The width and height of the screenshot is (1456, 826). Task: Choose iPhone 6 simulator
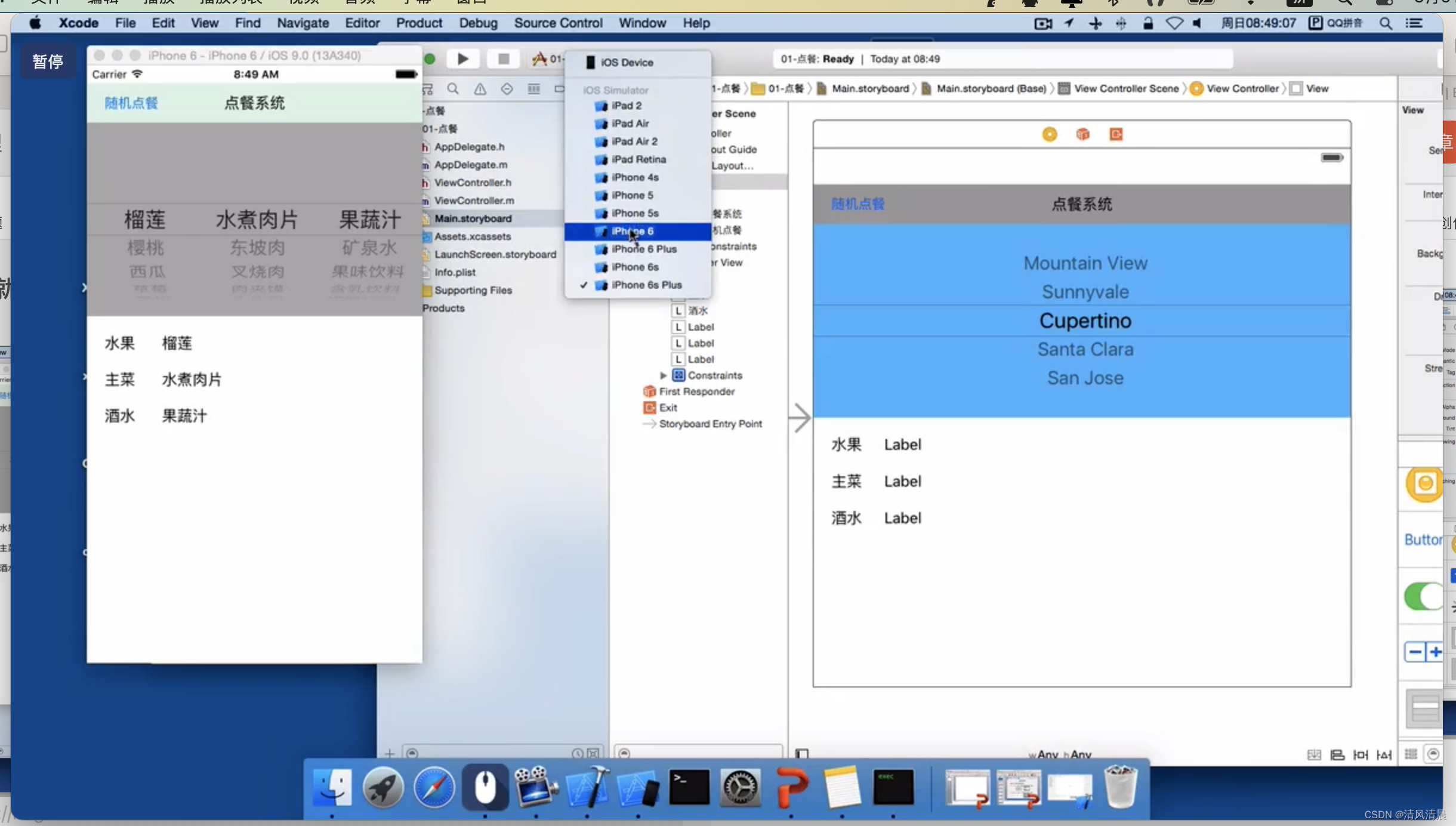tap(637, 231)
